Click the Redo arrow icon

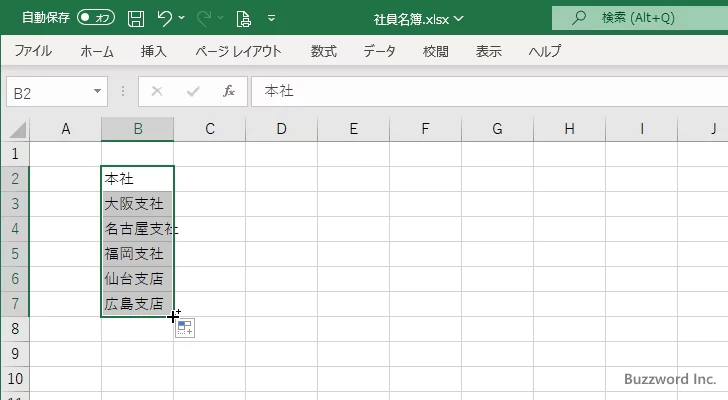[203, 19]
